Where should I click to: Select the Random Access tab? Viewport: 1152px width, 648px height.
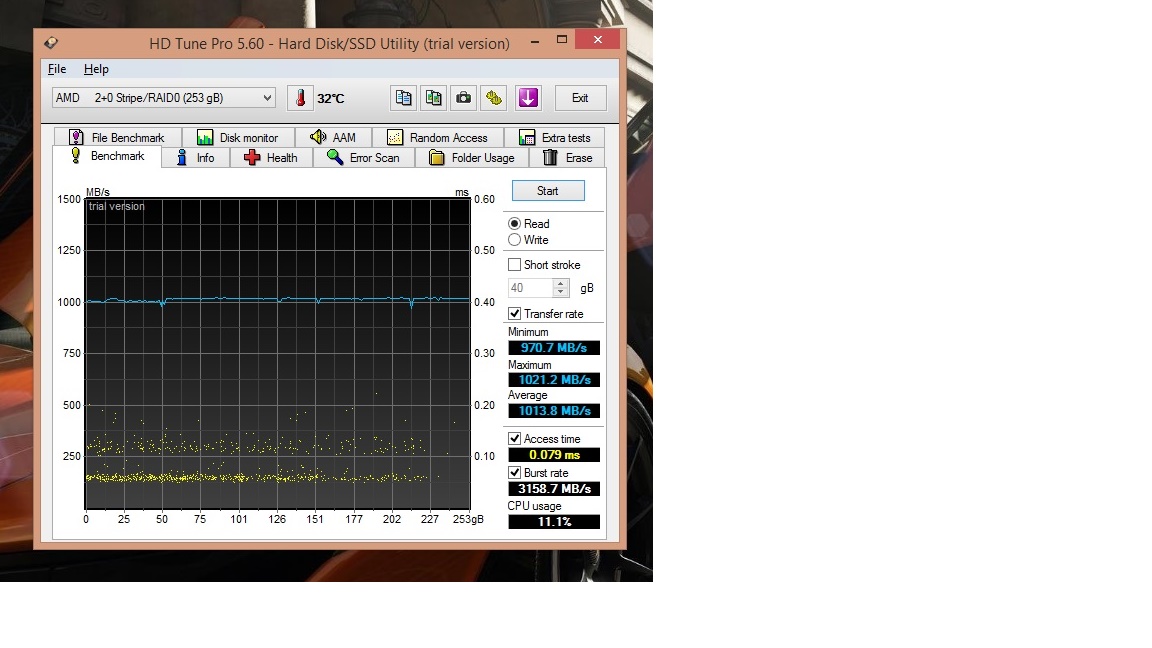[438, 137]
